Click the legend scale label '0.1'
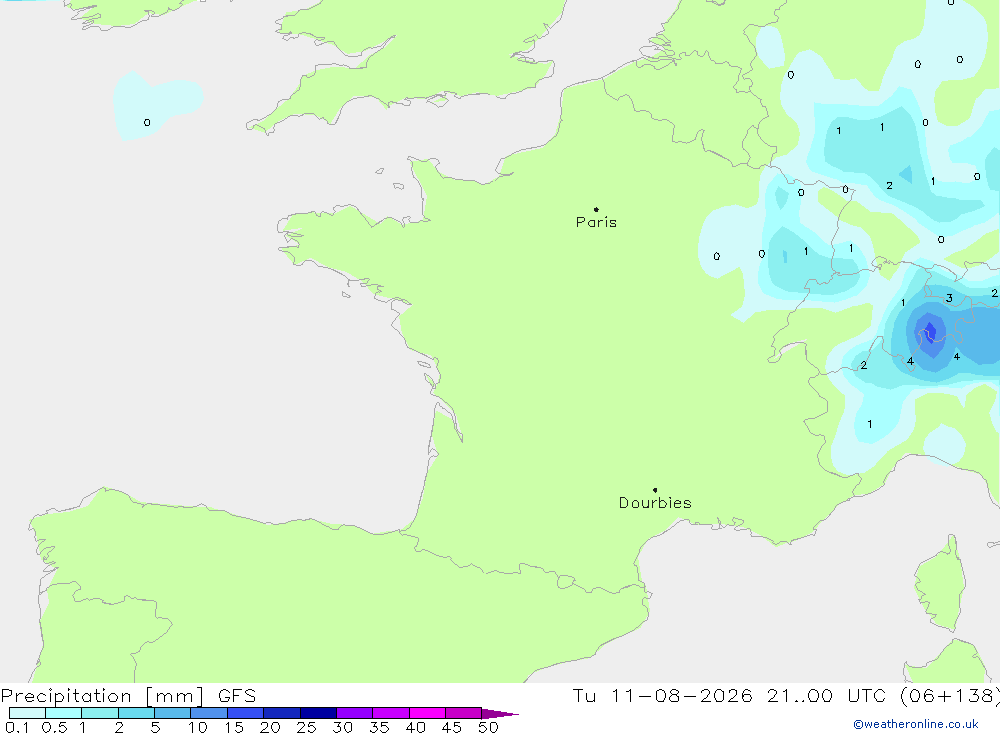1000x733 pixels. [17, 727]
